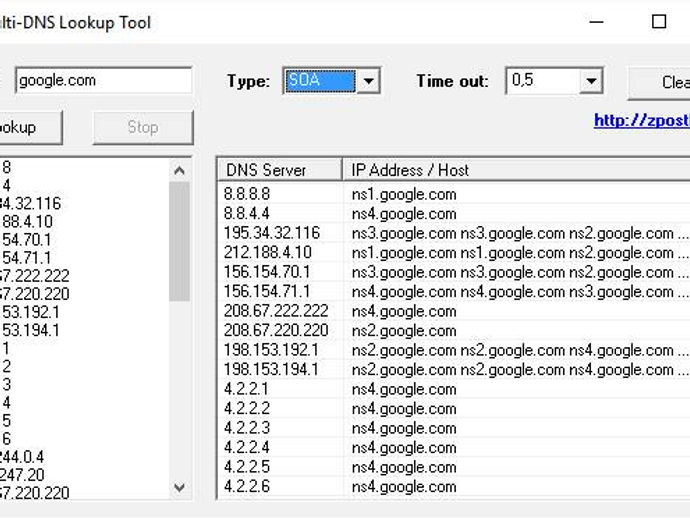Select 247.20 entry in the left server list

tap(22, 475)
